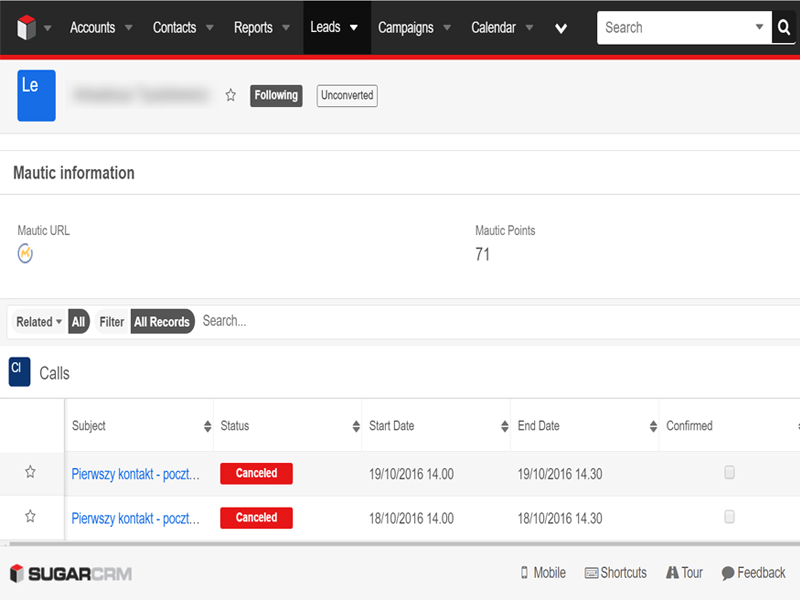Open the Tour icon in footer

(x=672, y=573)
